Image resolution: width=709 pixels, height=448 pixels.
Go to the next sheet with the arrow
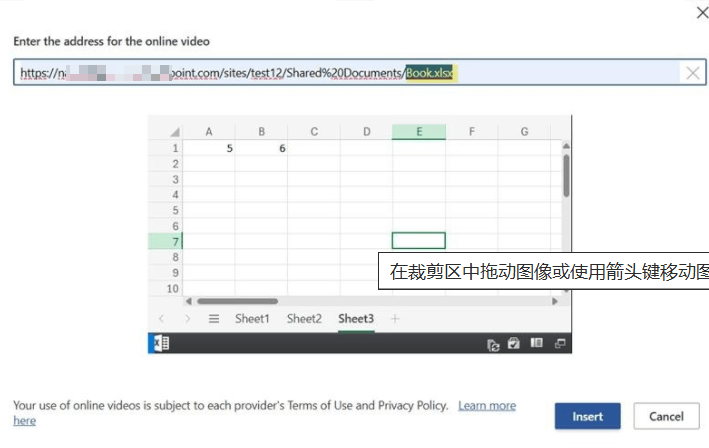pyautogui.click(x=187, y=319)
